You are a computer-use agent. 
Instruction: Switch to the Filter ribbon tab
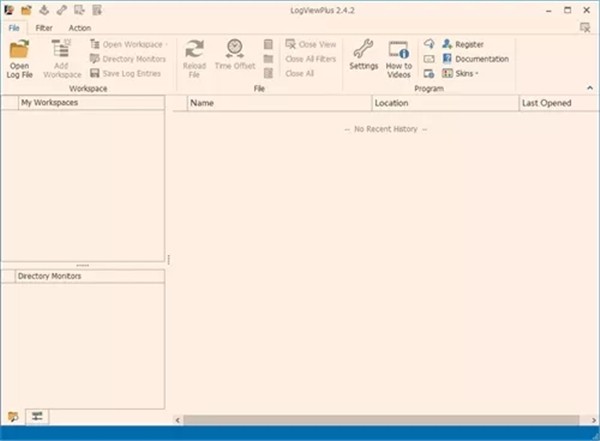pyautogui.click(x=44, y=28)
